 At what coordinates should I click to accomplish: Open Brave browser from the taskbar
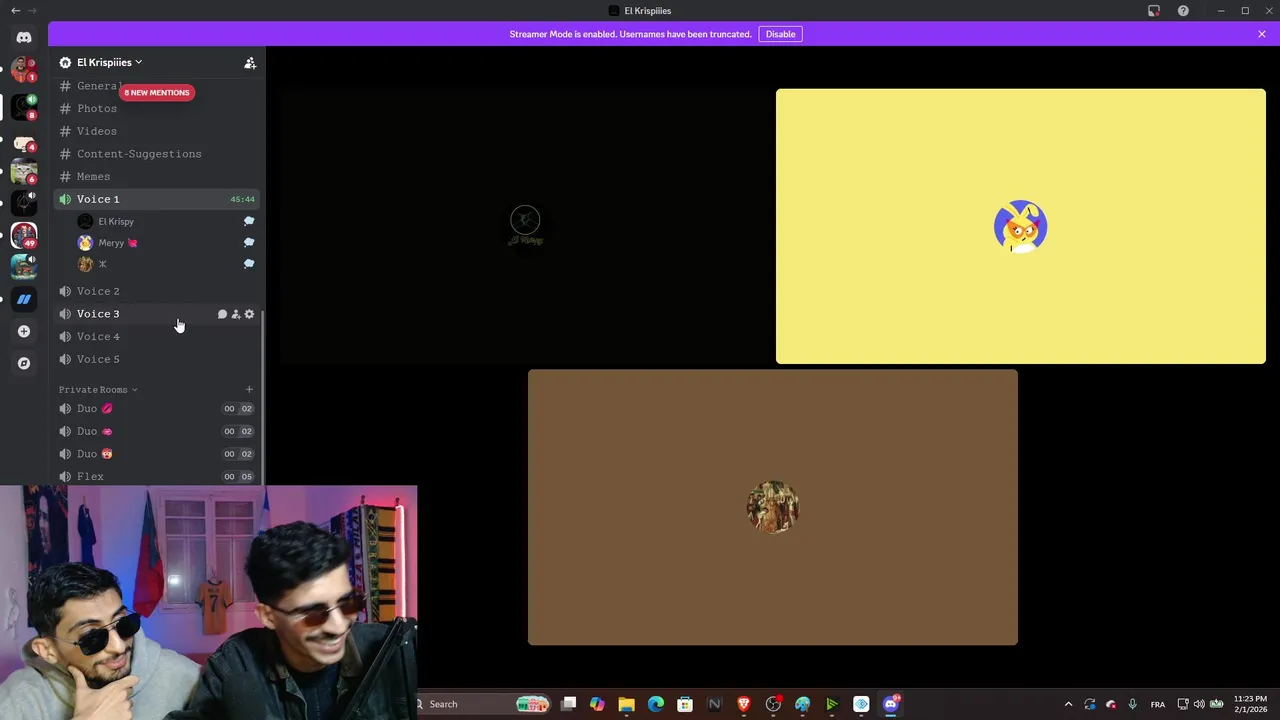point(744,704)
